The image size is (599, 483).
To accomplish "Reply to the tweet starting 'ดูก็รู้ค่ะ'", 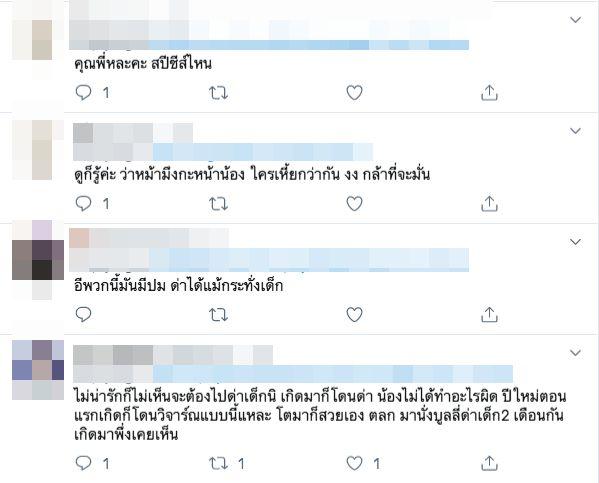I will tap(83, 204).
